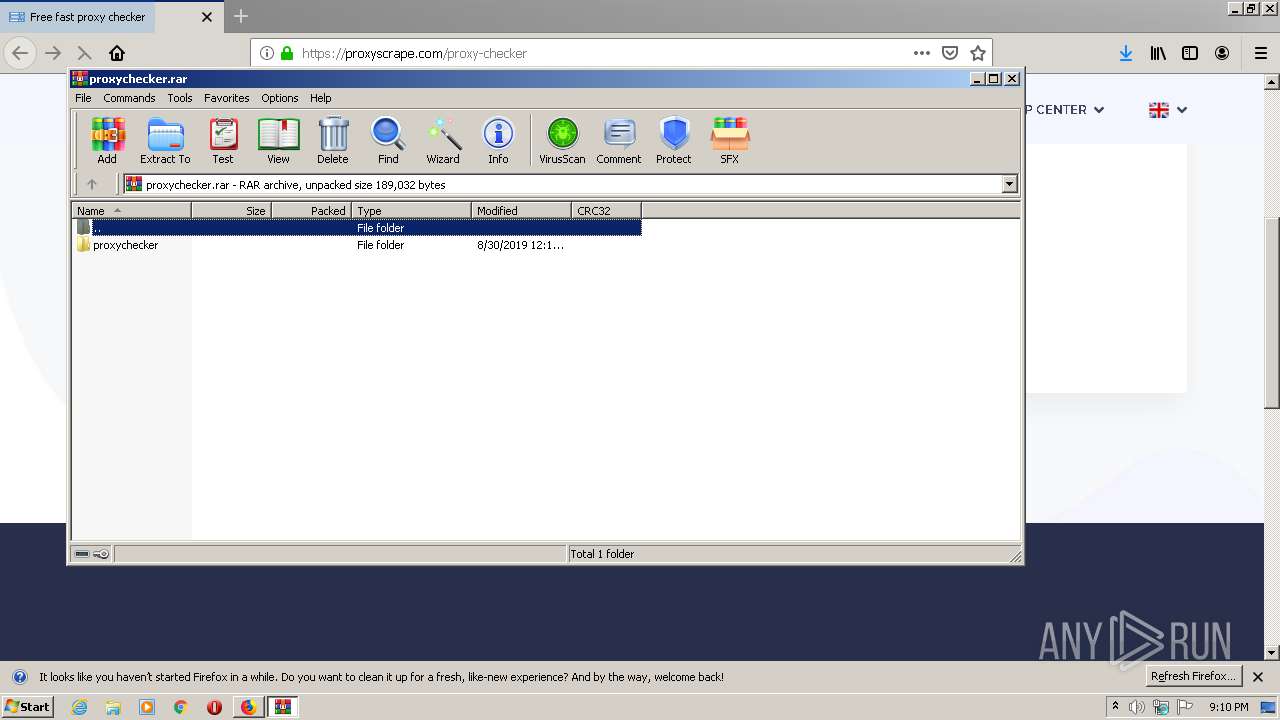The width and height of the screenshot is (1280, 720).
Task: Click the Pocket save icon
Action: [950, 53]
